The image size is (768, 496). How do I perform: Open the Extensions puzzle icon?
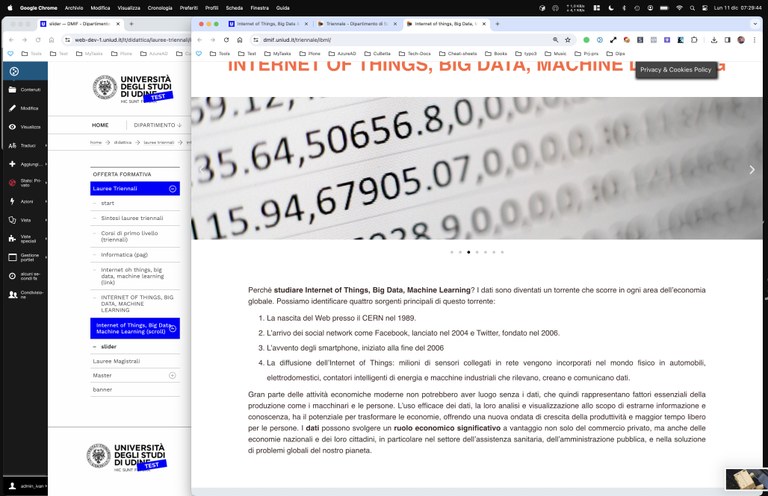(694, 40)
